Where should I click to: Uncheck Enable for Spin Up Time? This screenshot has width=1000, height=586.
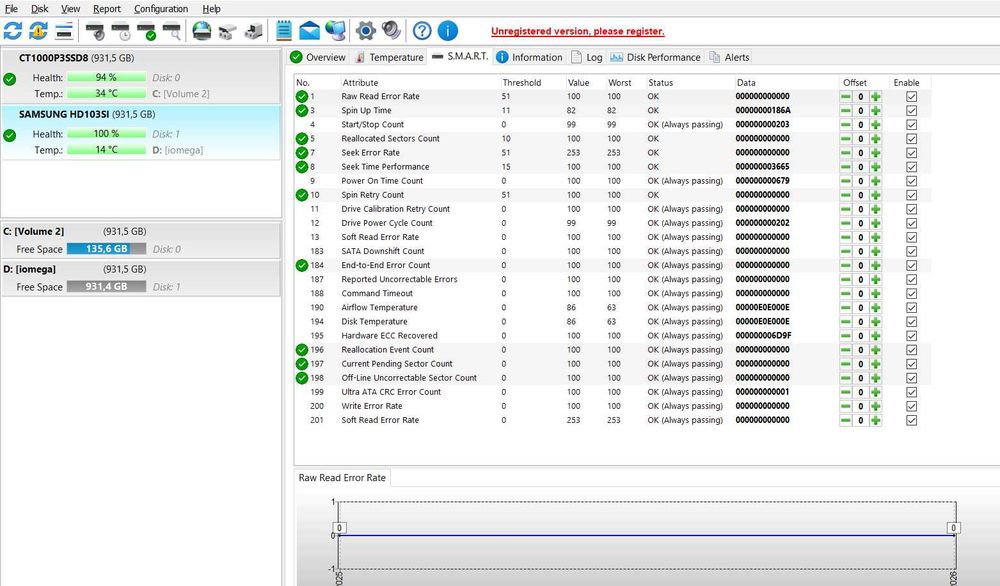911,110
